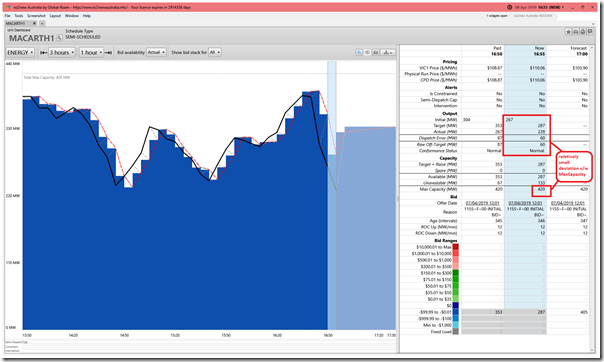Click the VIC1 Price Now value $110.06

point(537,68)
